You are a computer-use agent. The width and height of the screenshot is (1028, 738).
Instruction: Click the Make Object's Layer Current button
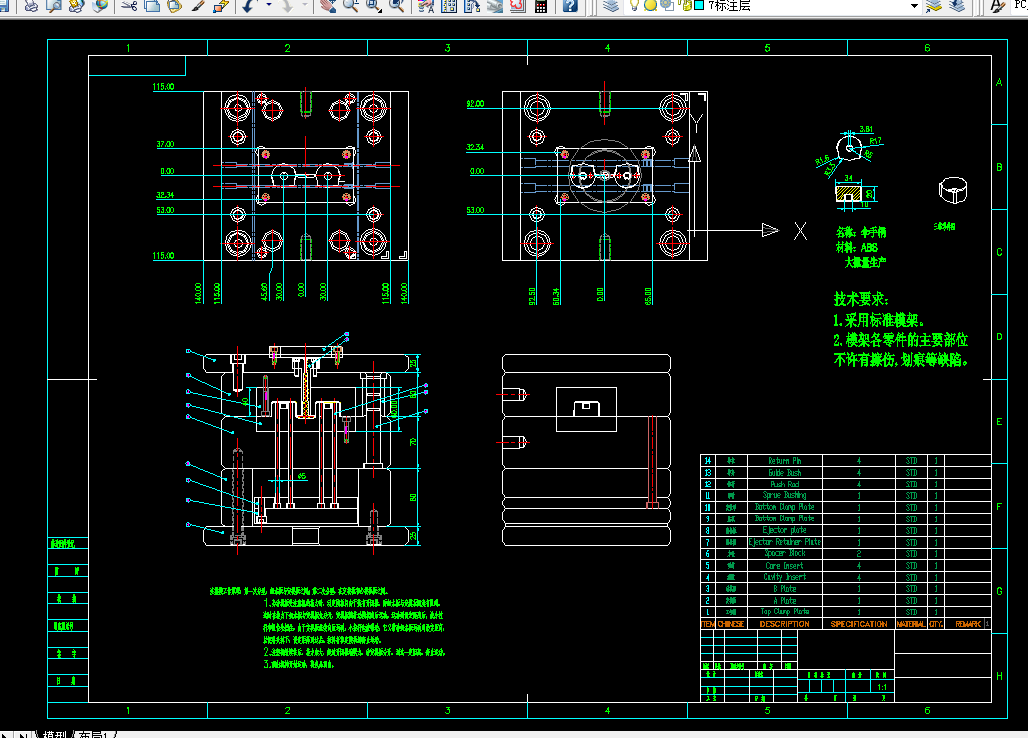coord(934,6)
